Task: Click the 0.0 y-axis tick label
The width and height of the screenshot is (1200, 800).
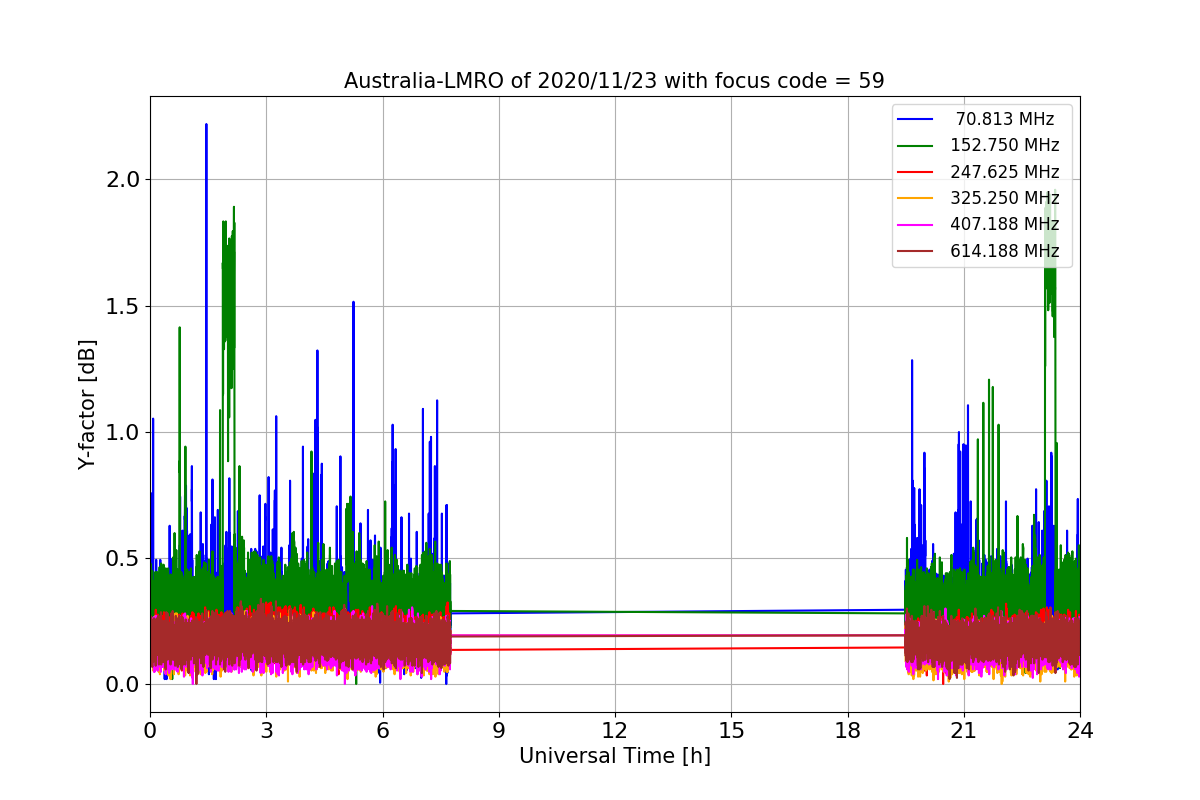Action: (122, 685)
